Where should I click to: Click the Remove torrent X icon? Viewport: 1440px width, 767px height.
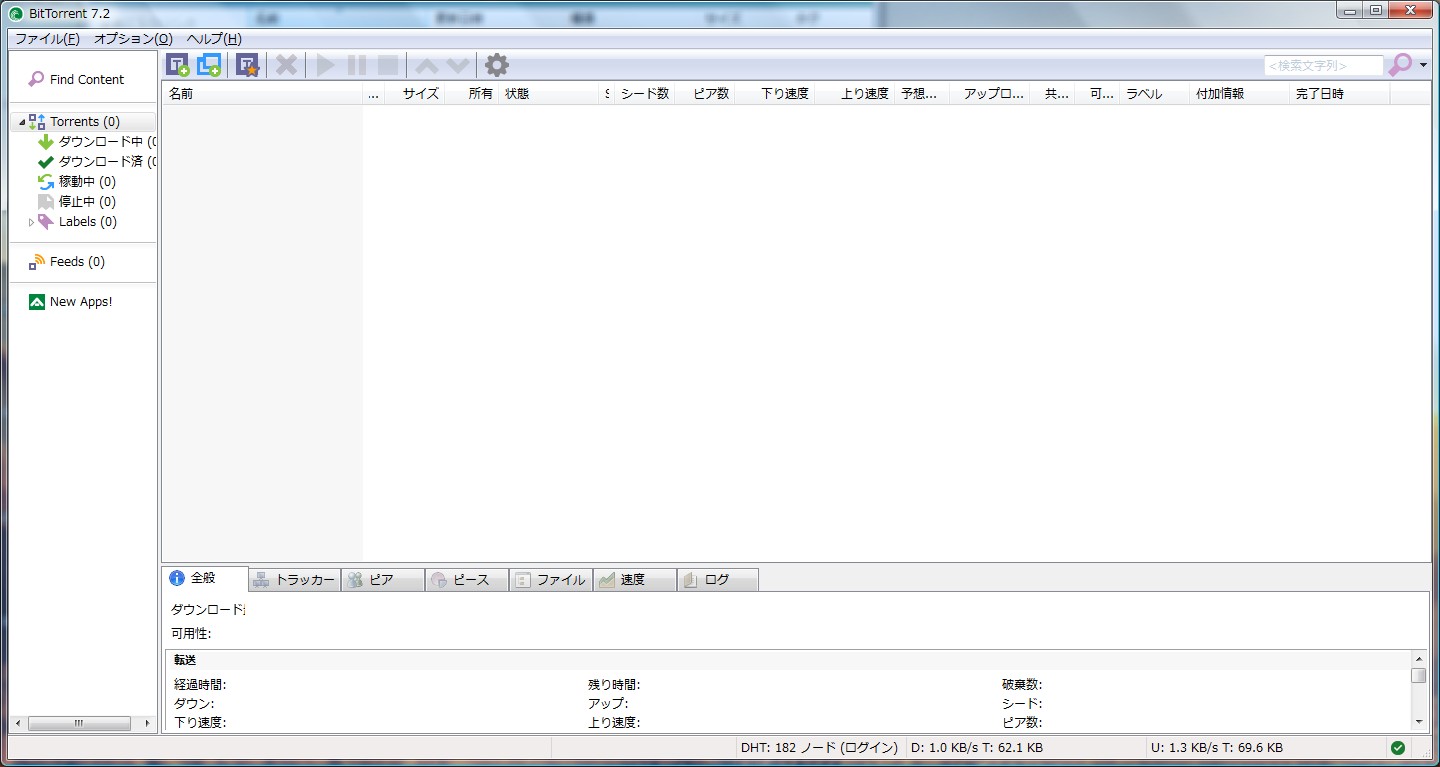[287, 65]
